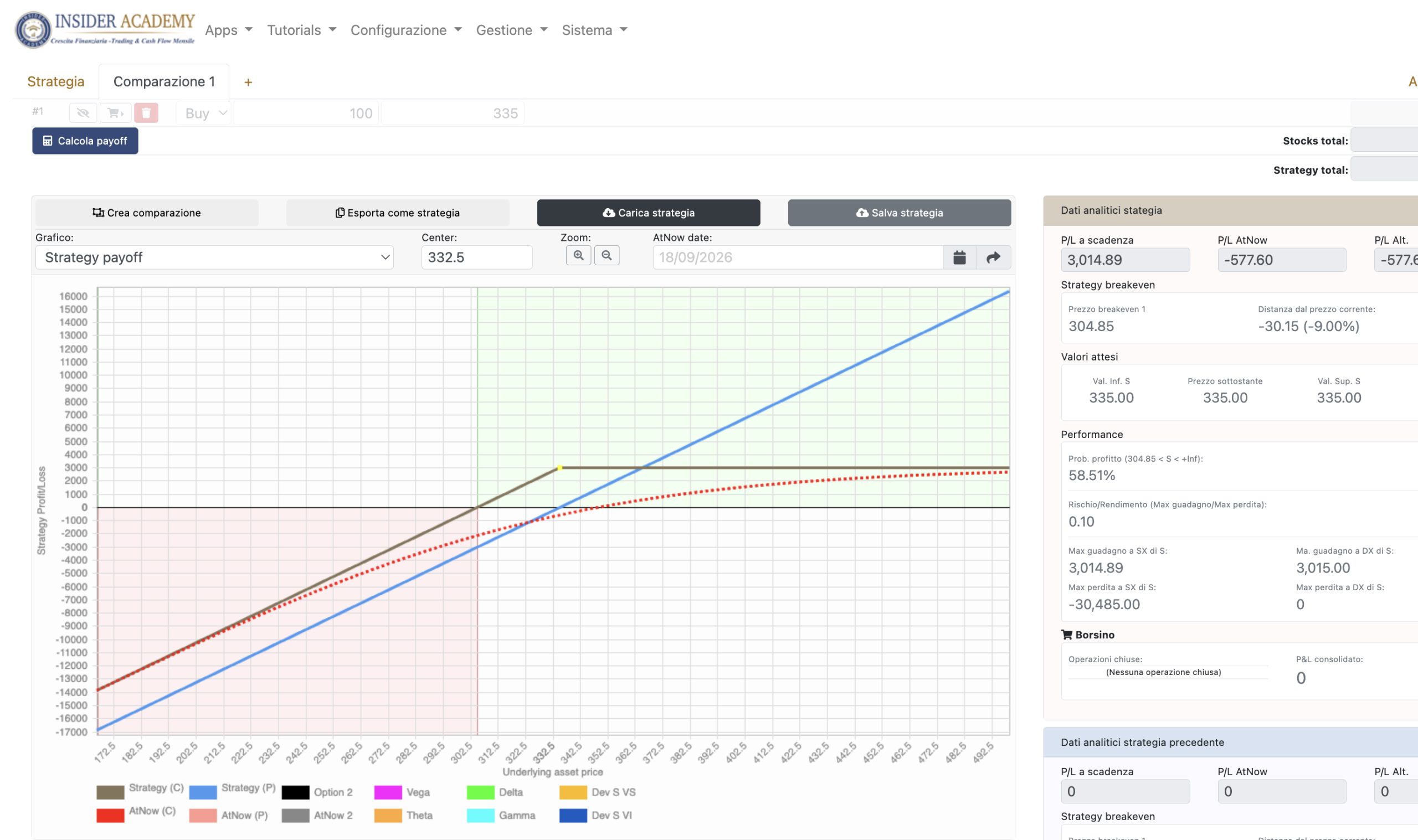Click the AtNow date field
Screen dimensions: 1418x840
798,257
